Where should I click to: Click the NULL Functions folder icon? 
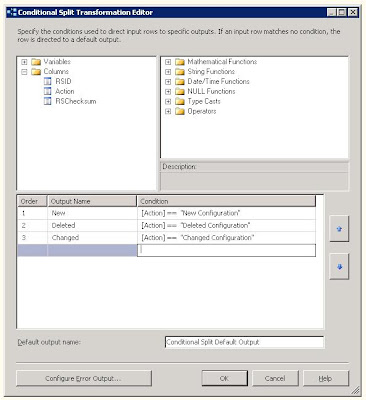180,91
